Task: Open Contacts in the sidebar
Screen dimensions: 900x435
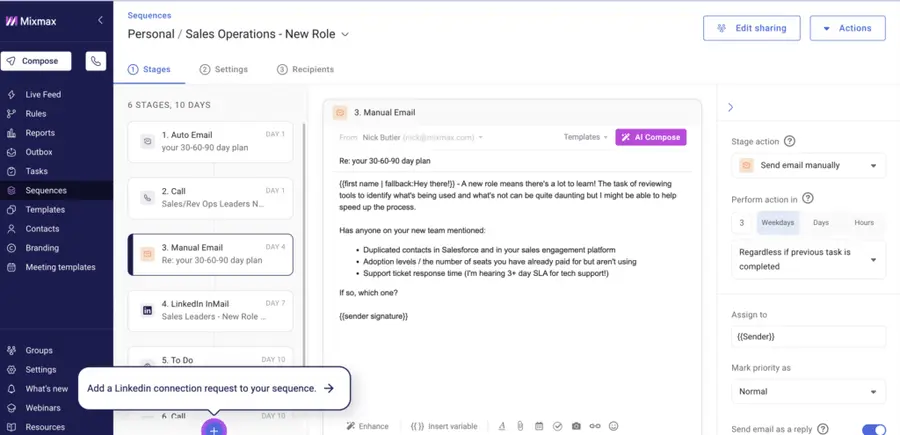Action: coord(42,228)
